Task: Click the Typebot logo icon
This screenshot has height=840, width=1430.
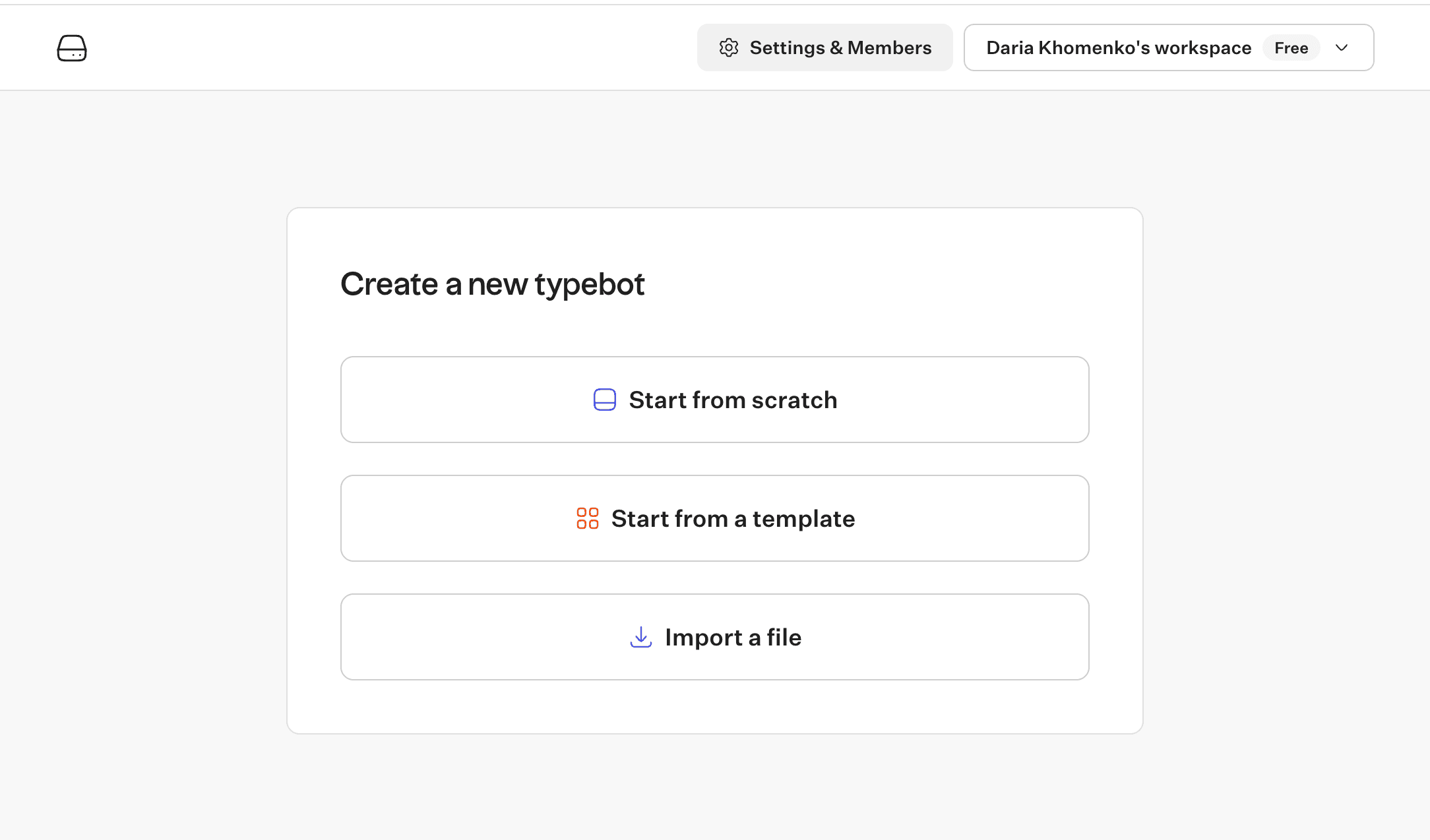Action: 72,48
